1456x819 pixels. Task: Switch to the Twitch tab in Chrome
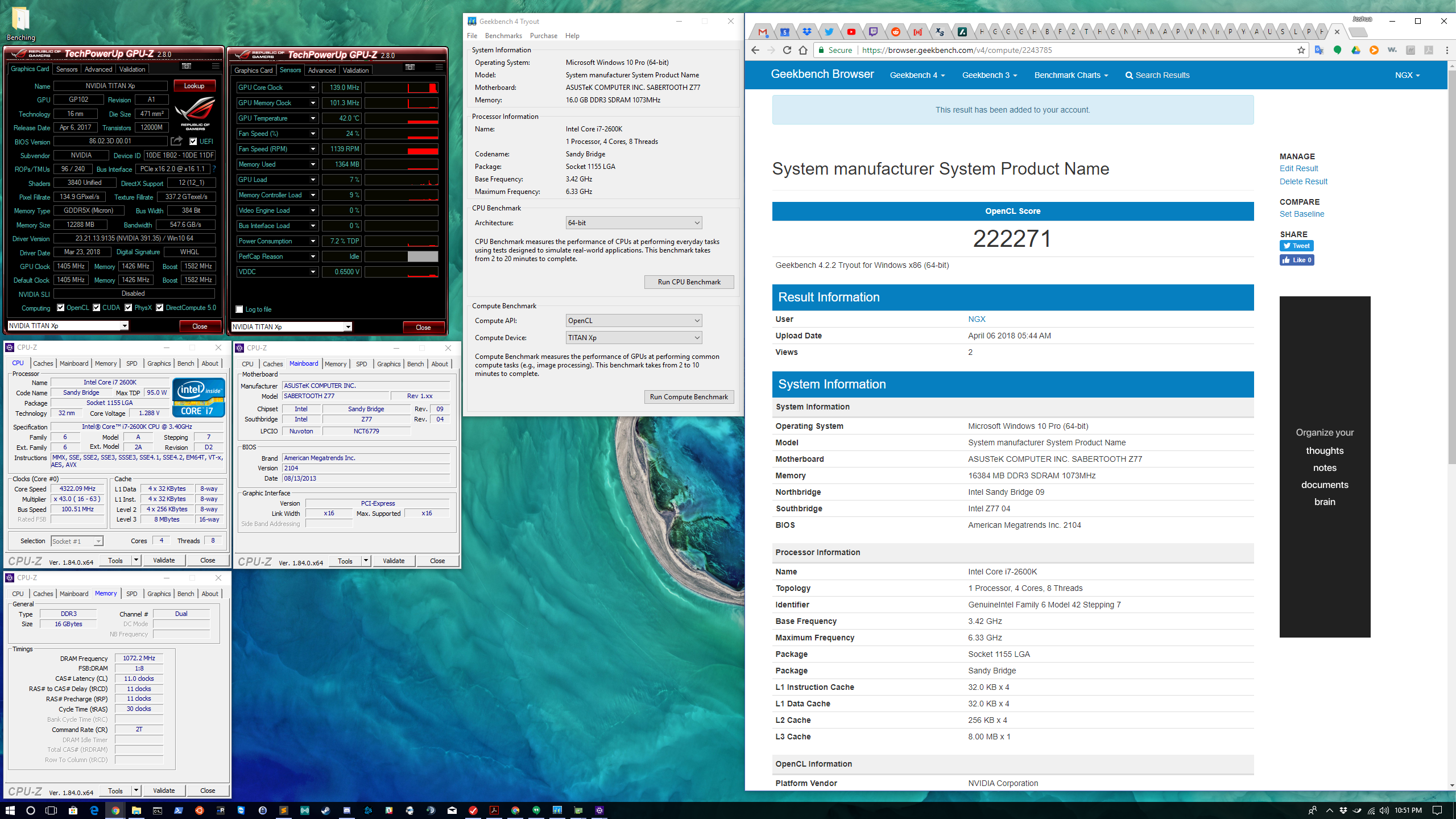point(873,32)
